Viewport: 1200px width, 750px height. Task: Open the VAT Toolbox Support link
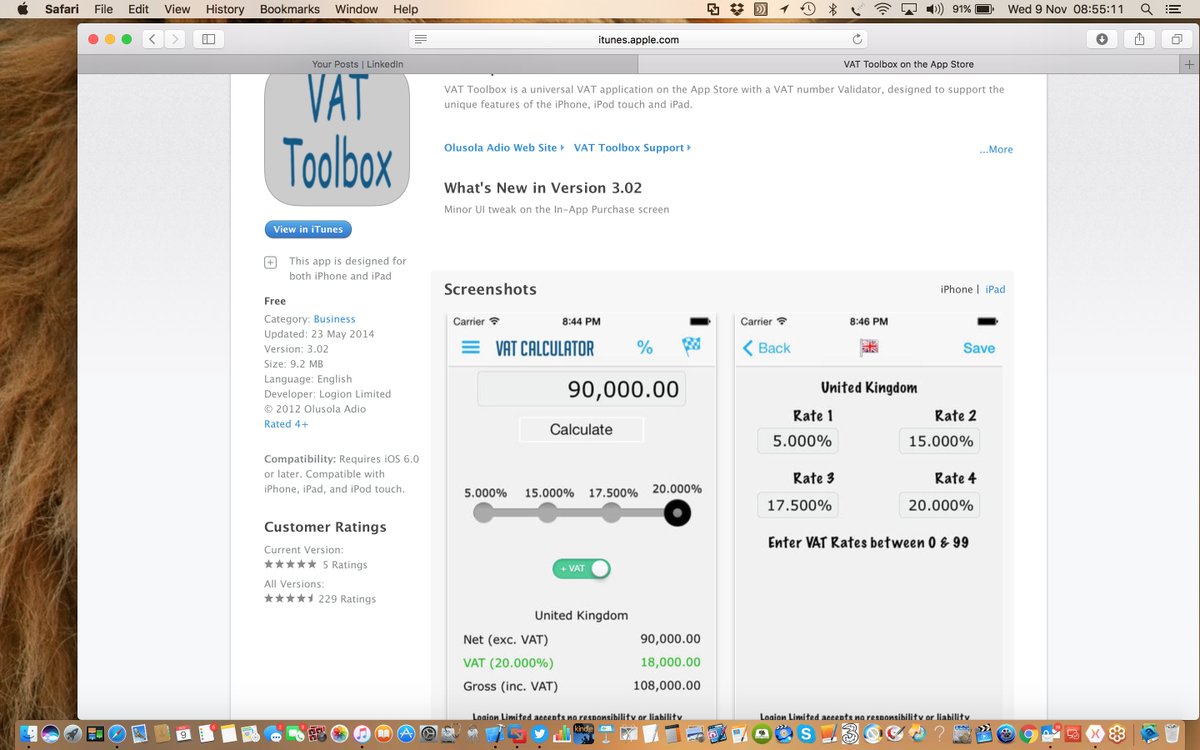[632, 148]
